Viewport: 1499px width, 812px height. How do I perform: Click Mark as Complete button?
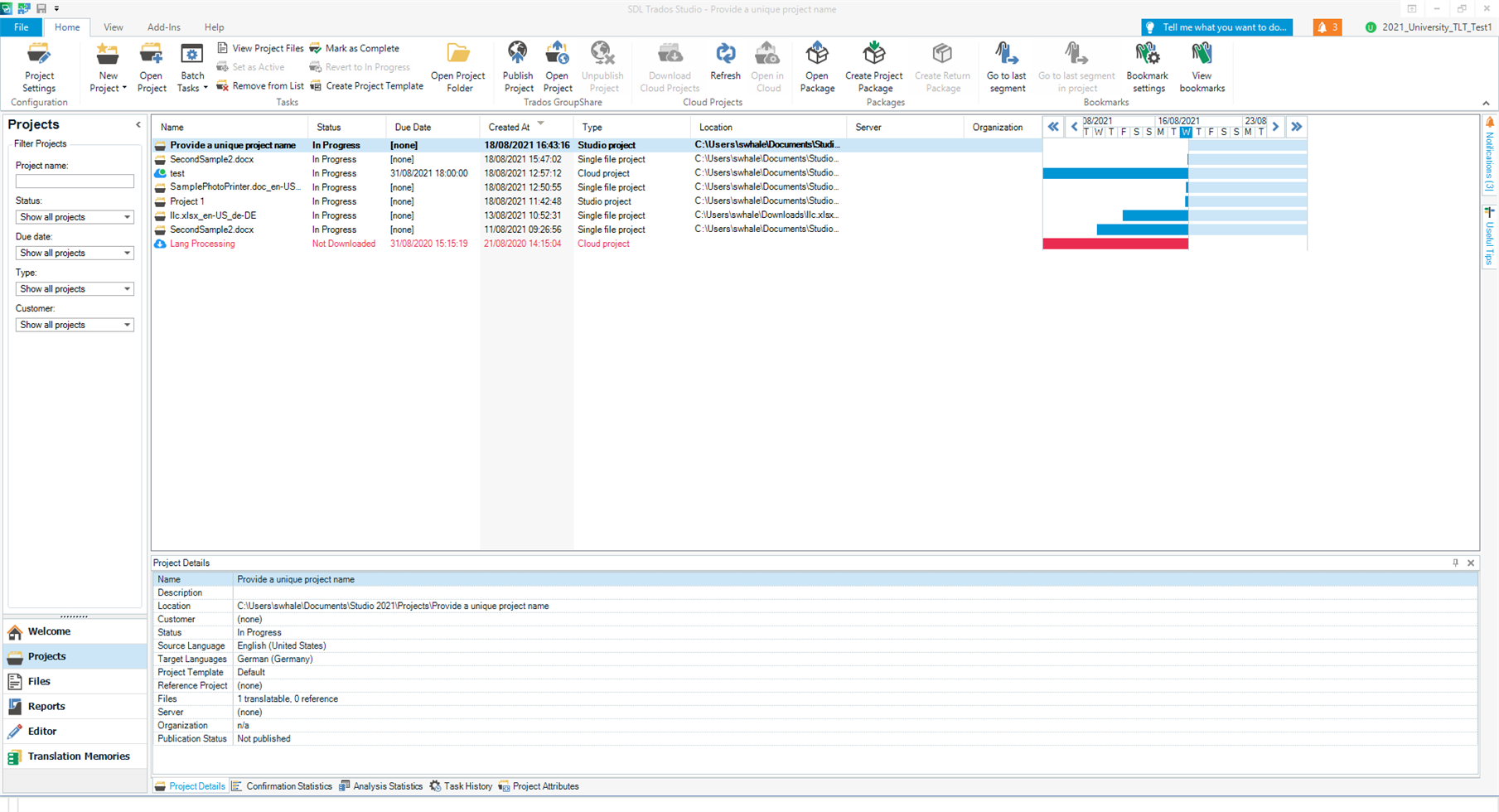point(355,48)
